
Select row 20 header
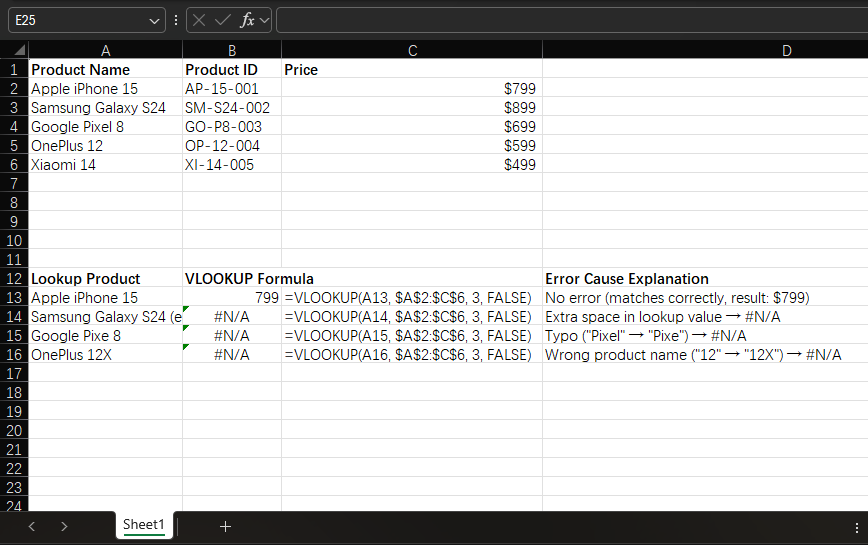(14, 430)
